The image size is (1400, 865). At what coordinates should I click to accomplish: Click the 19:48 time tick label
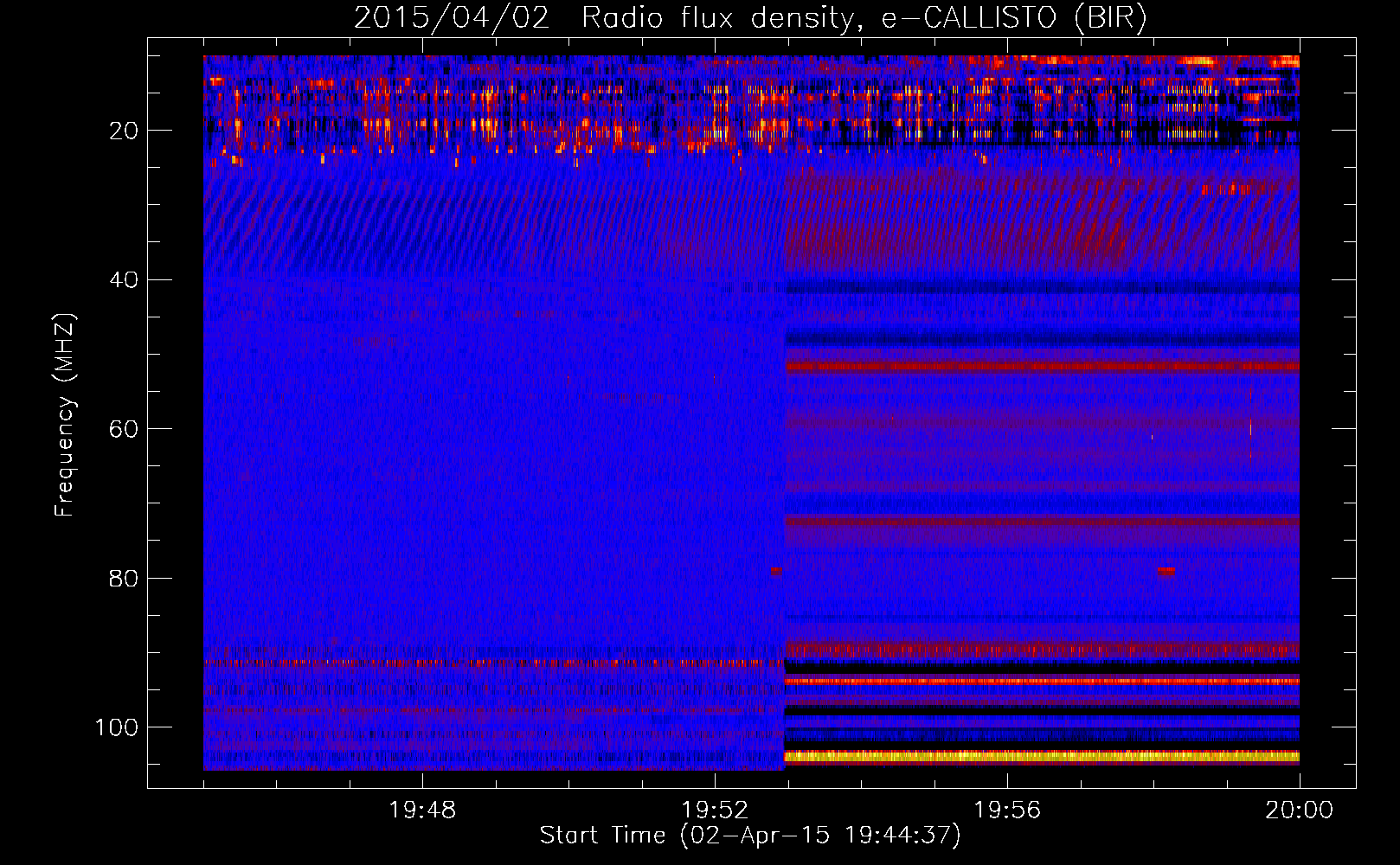[422, 811]
